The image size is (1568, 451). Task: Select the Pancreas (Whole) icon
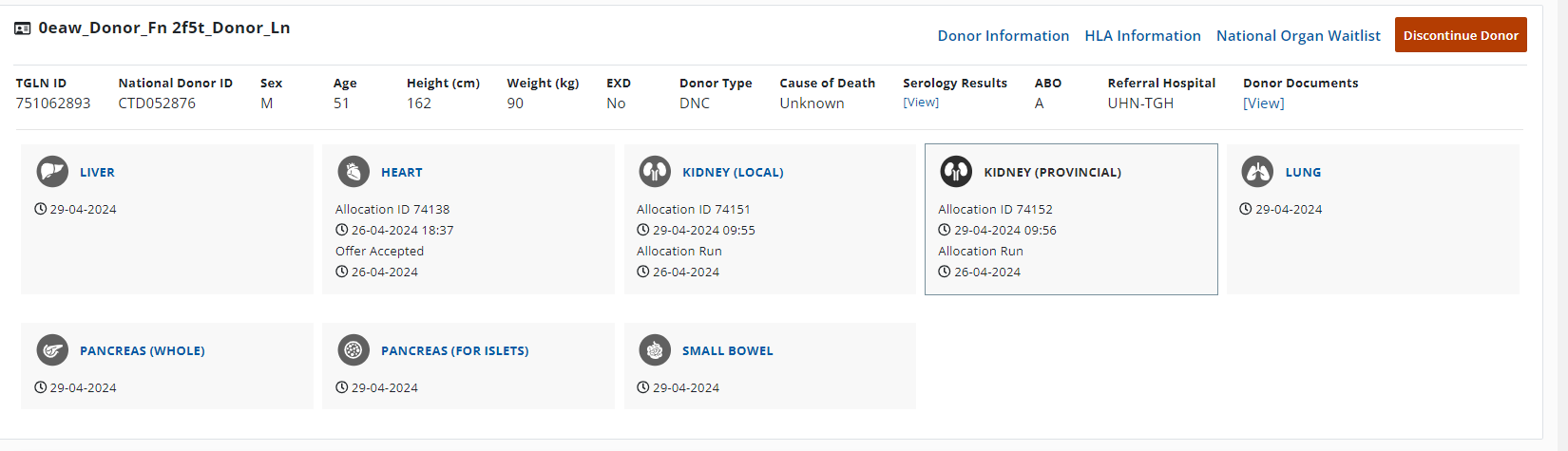tap(52, 350)
